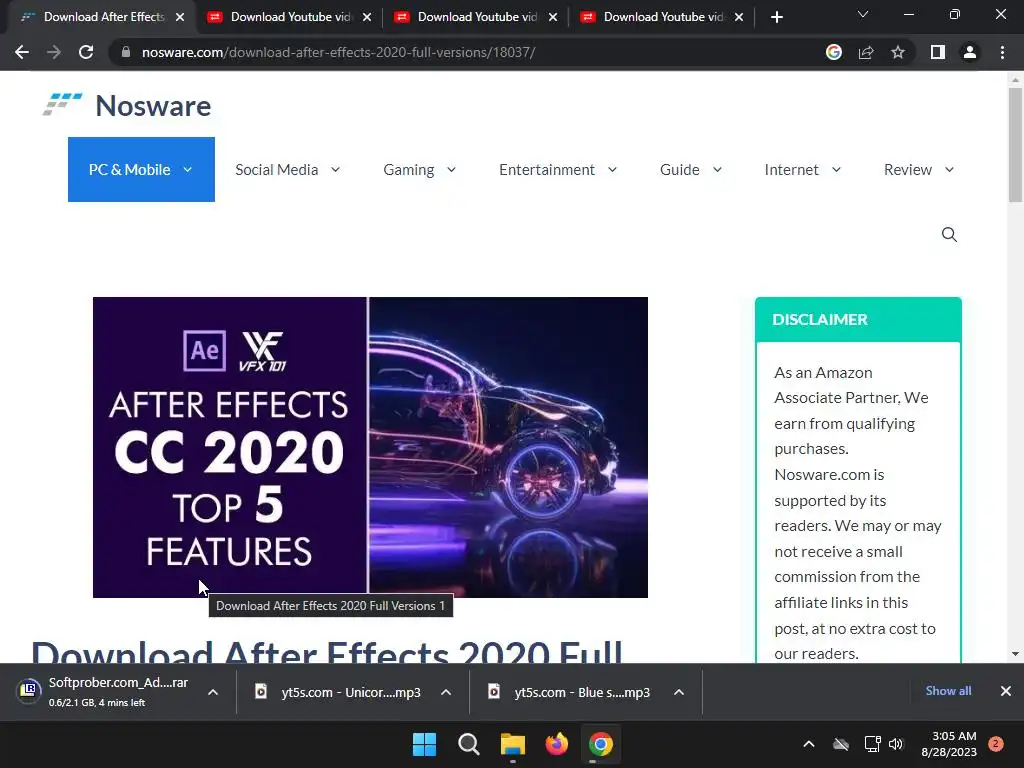Click the Download After Effects 2020 Full heading

coord(327,651)
